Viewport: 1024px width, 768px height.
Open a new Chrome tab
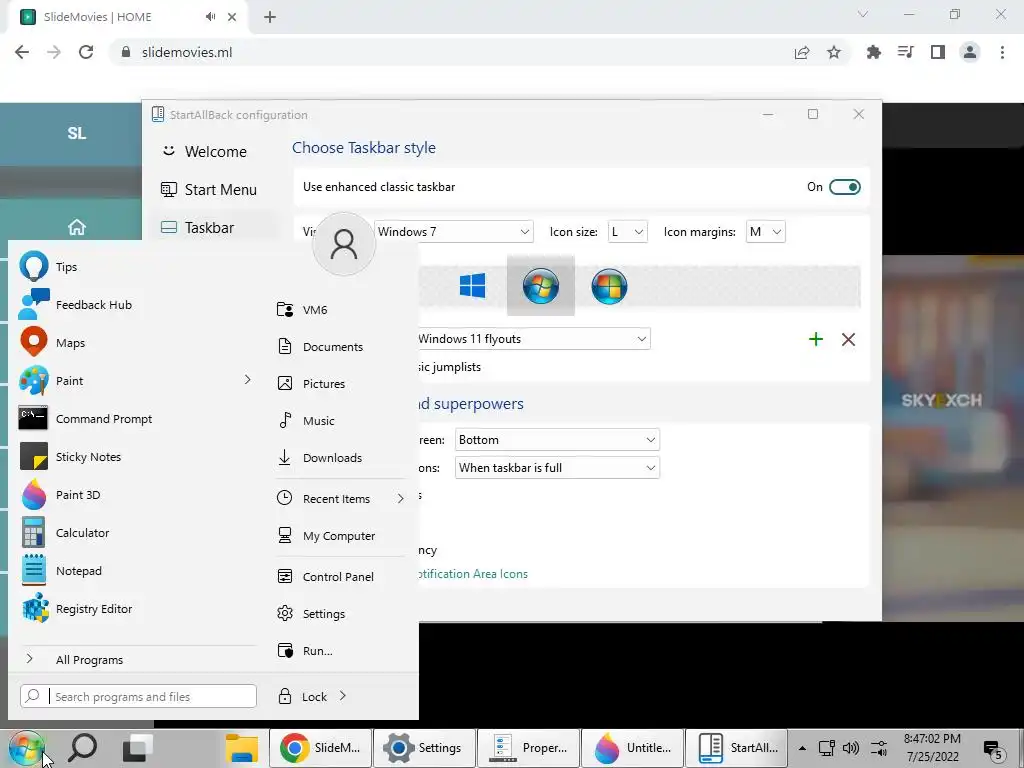coord(270,17)
